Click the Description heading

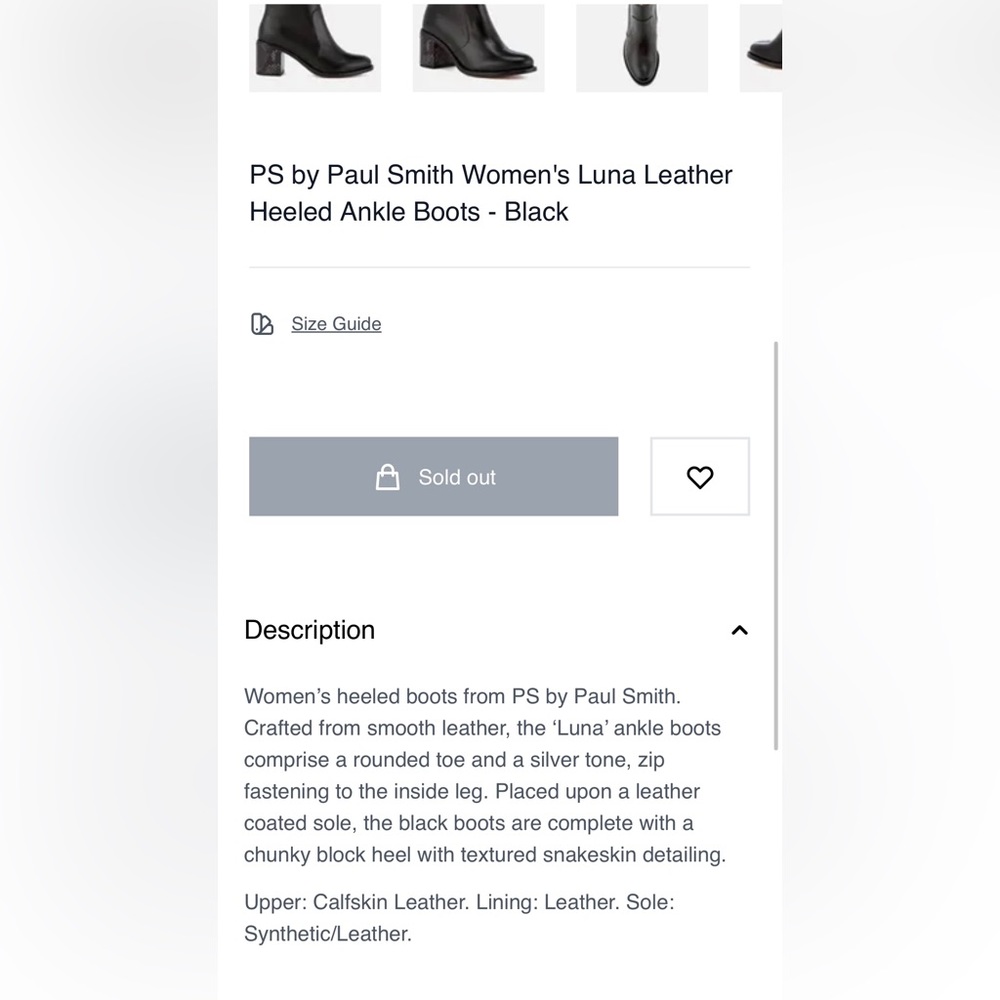pos(309,630)
